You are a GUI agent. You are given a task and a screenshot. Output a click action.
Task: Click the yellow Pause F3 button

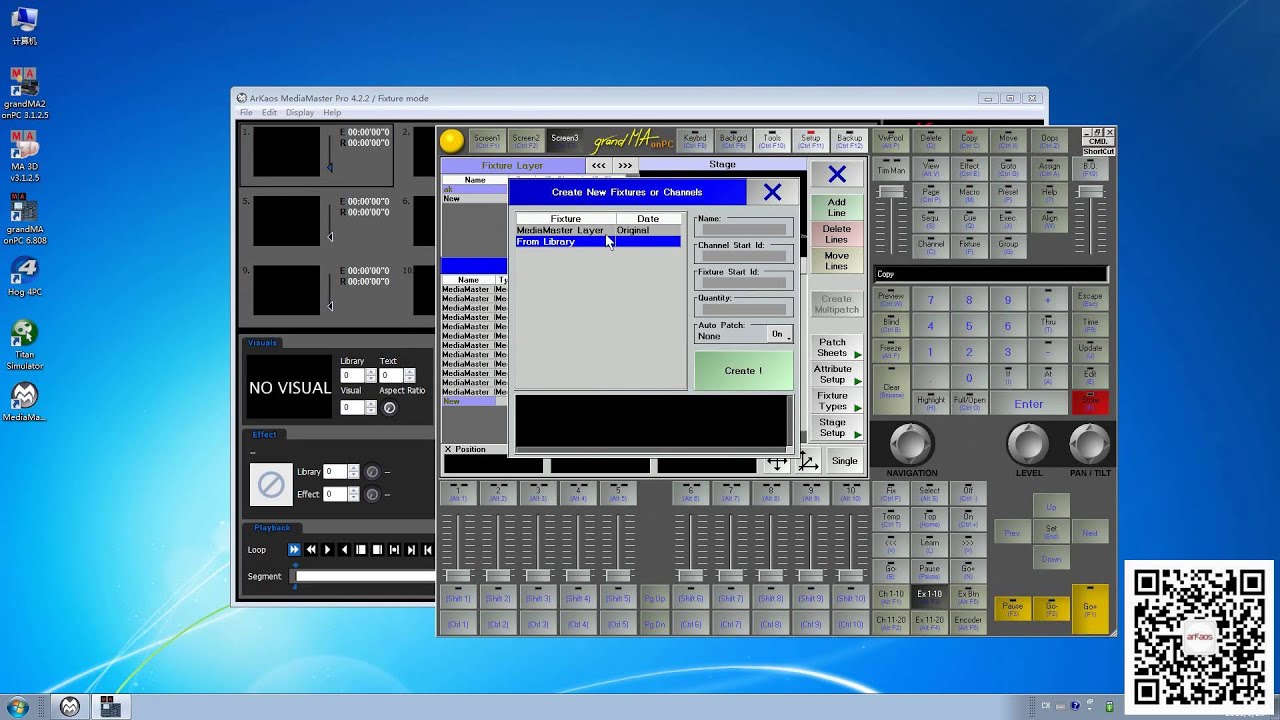tap(1012, 608)
